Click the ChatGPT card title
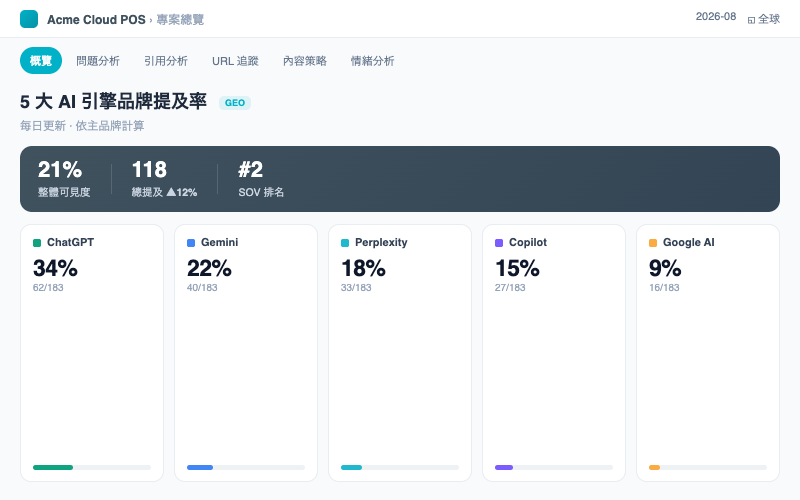800x500 pixels. tap(70, 242)
